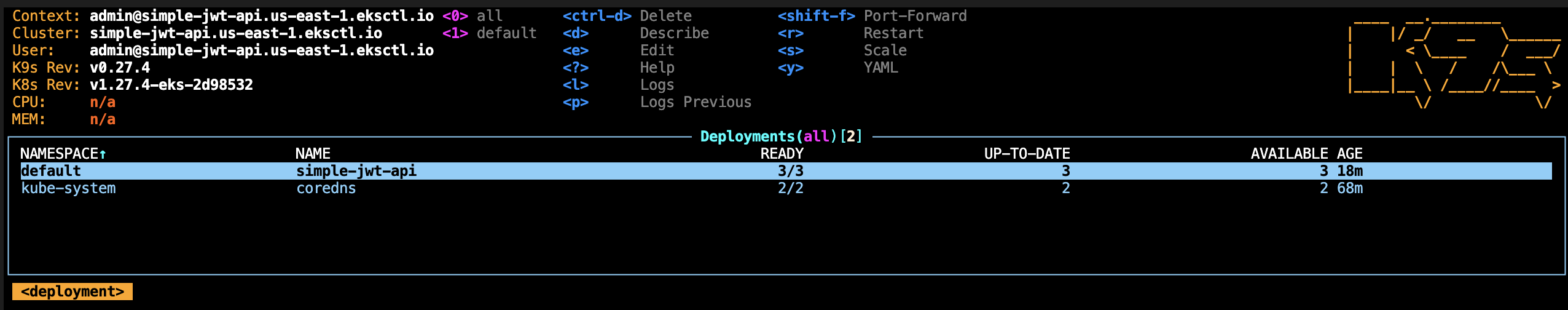Click the default namespace cell in table
The height and width of the screenshot is (310, 1568).
tap(51, 171)
